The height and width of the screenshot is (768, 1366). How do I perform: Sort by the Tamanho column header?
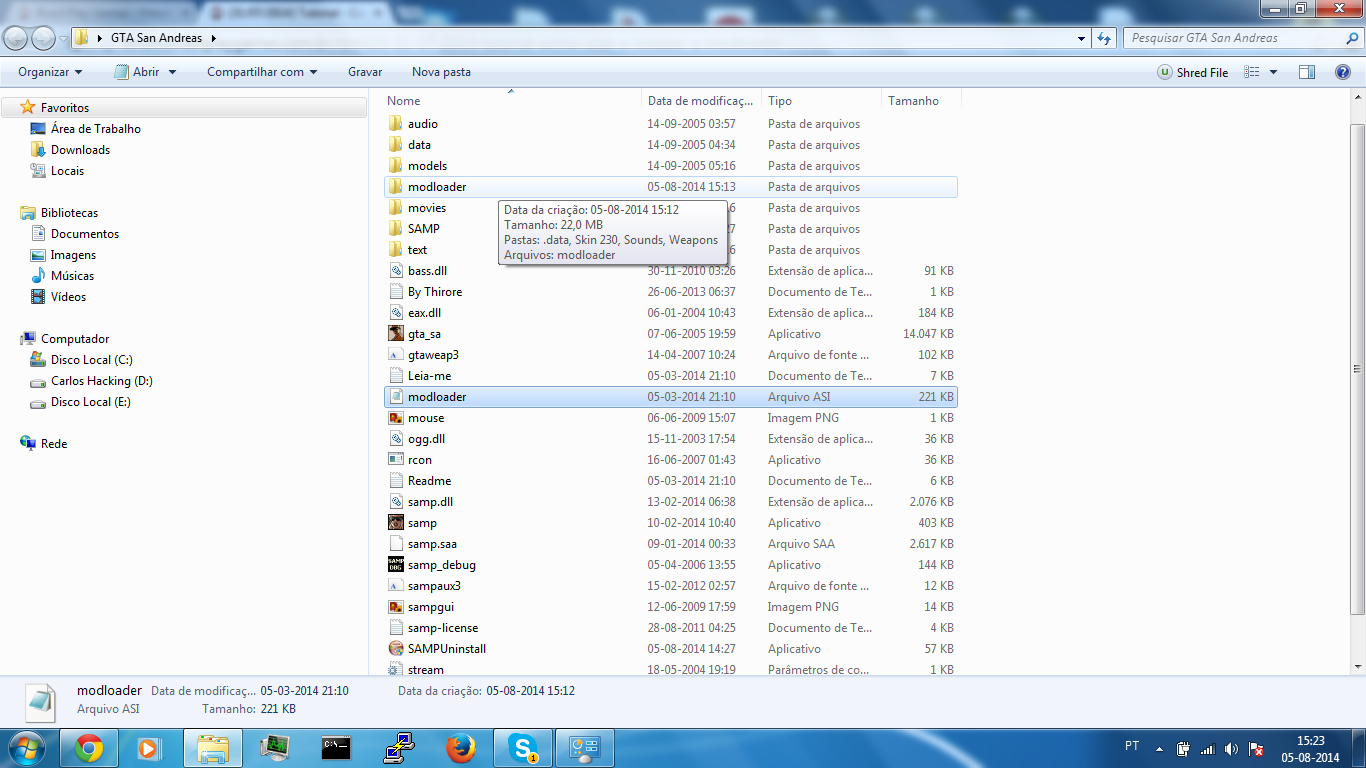(x=921, y=101)
